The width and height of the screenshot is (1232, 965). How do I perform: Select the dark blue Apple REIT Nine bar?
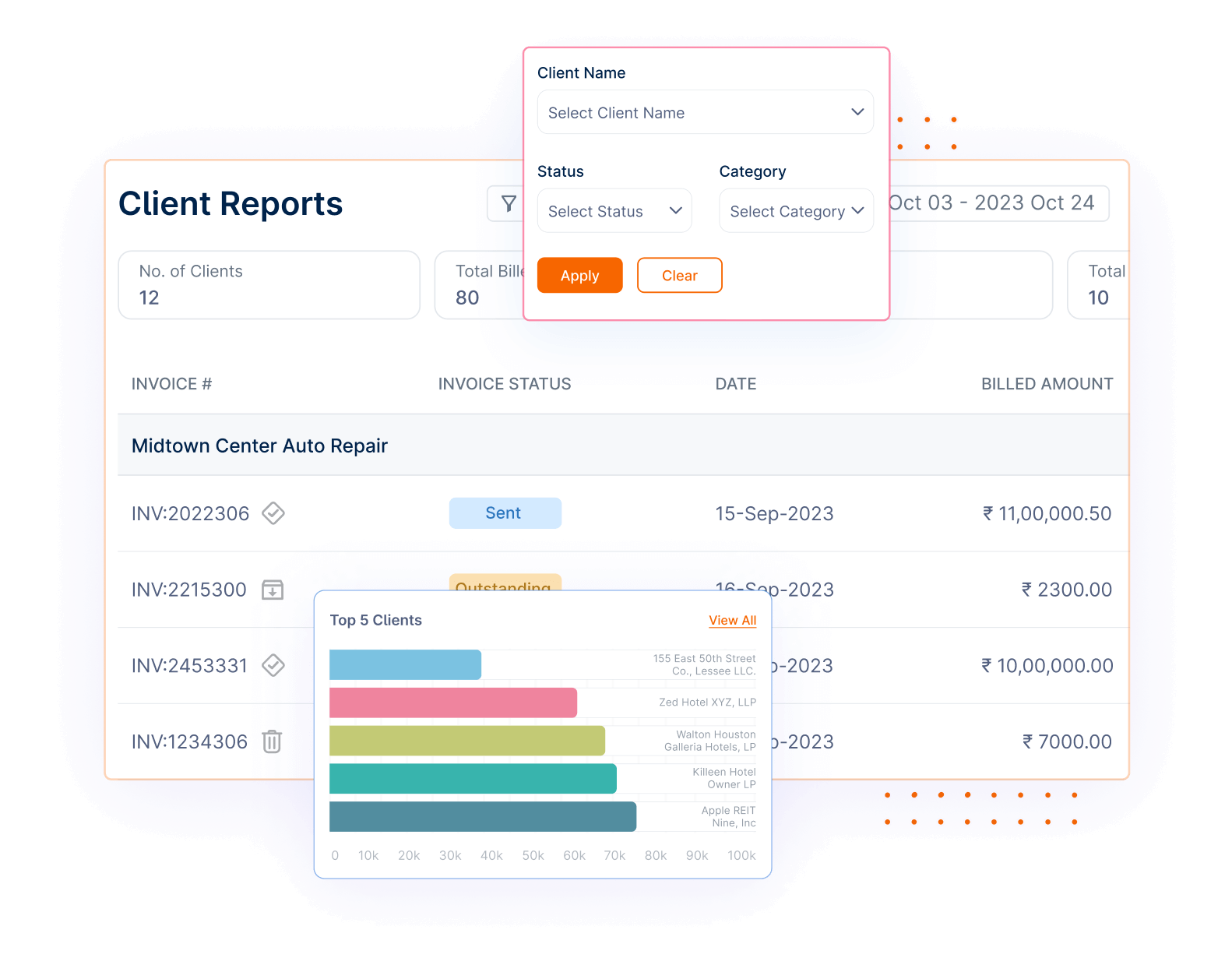[483, 817]
